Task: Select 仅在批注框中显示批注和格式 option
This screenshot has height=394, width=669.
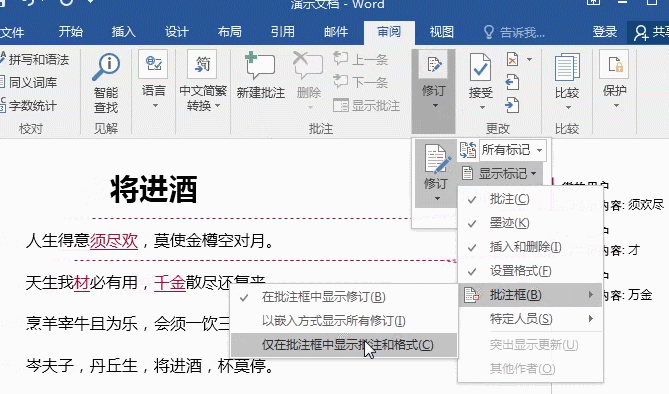Action: 343,345
